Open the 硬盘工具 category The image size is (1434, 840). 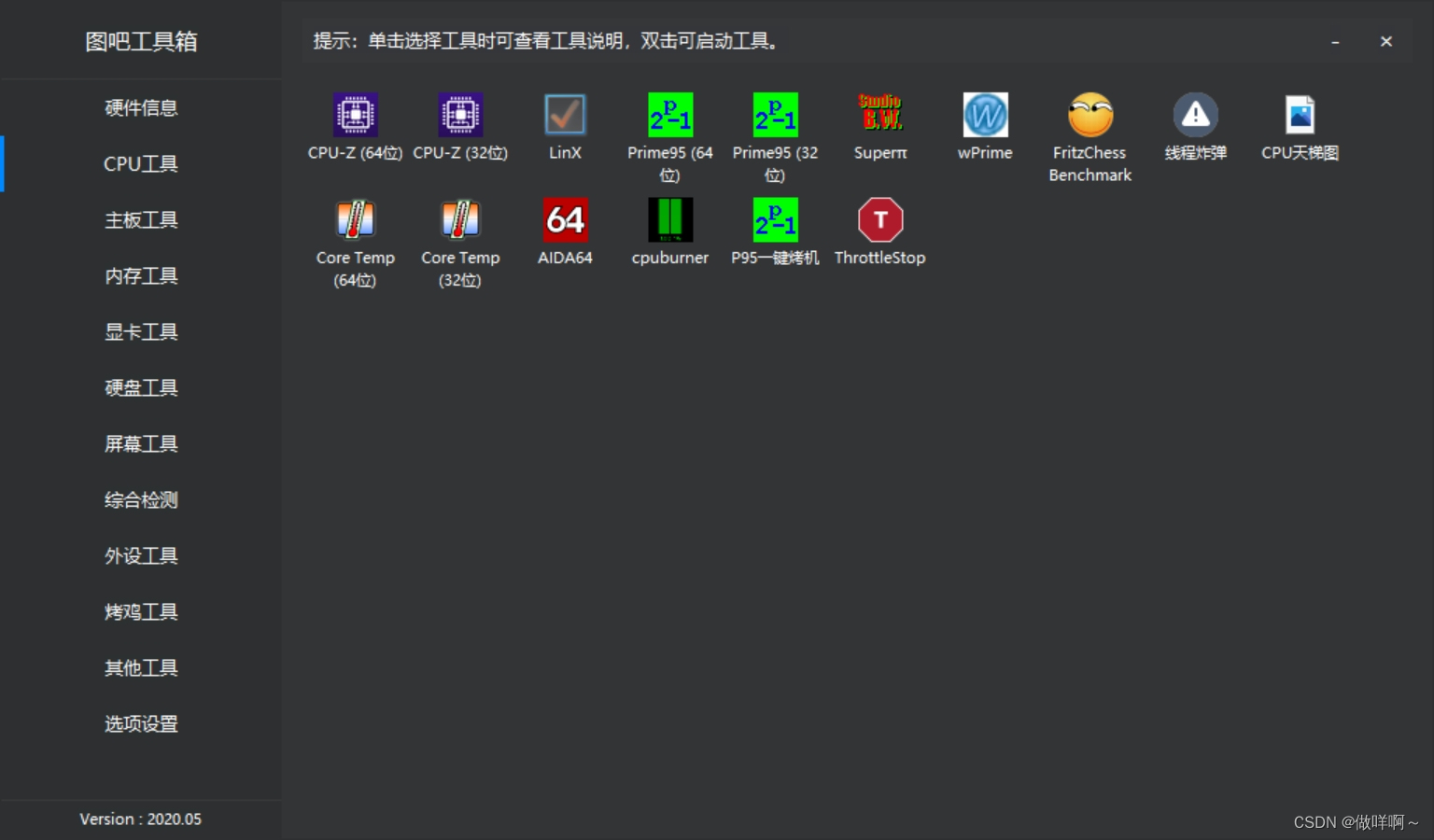tap(141, 388)
